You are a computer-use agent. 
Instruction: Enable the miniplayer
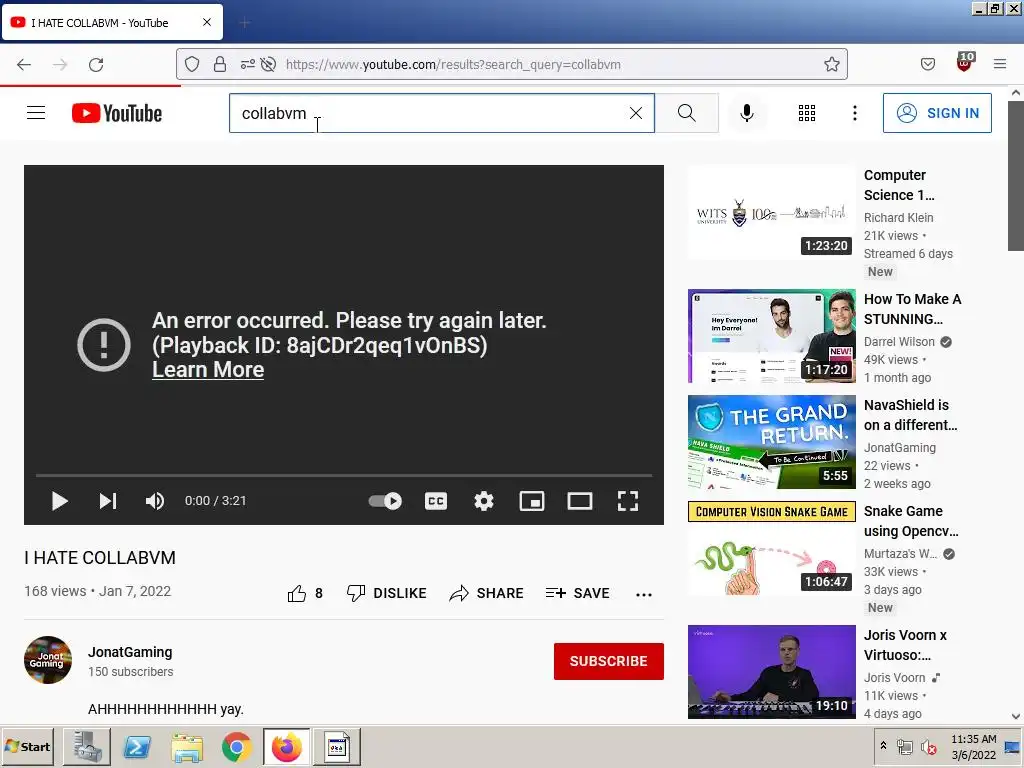532,501
